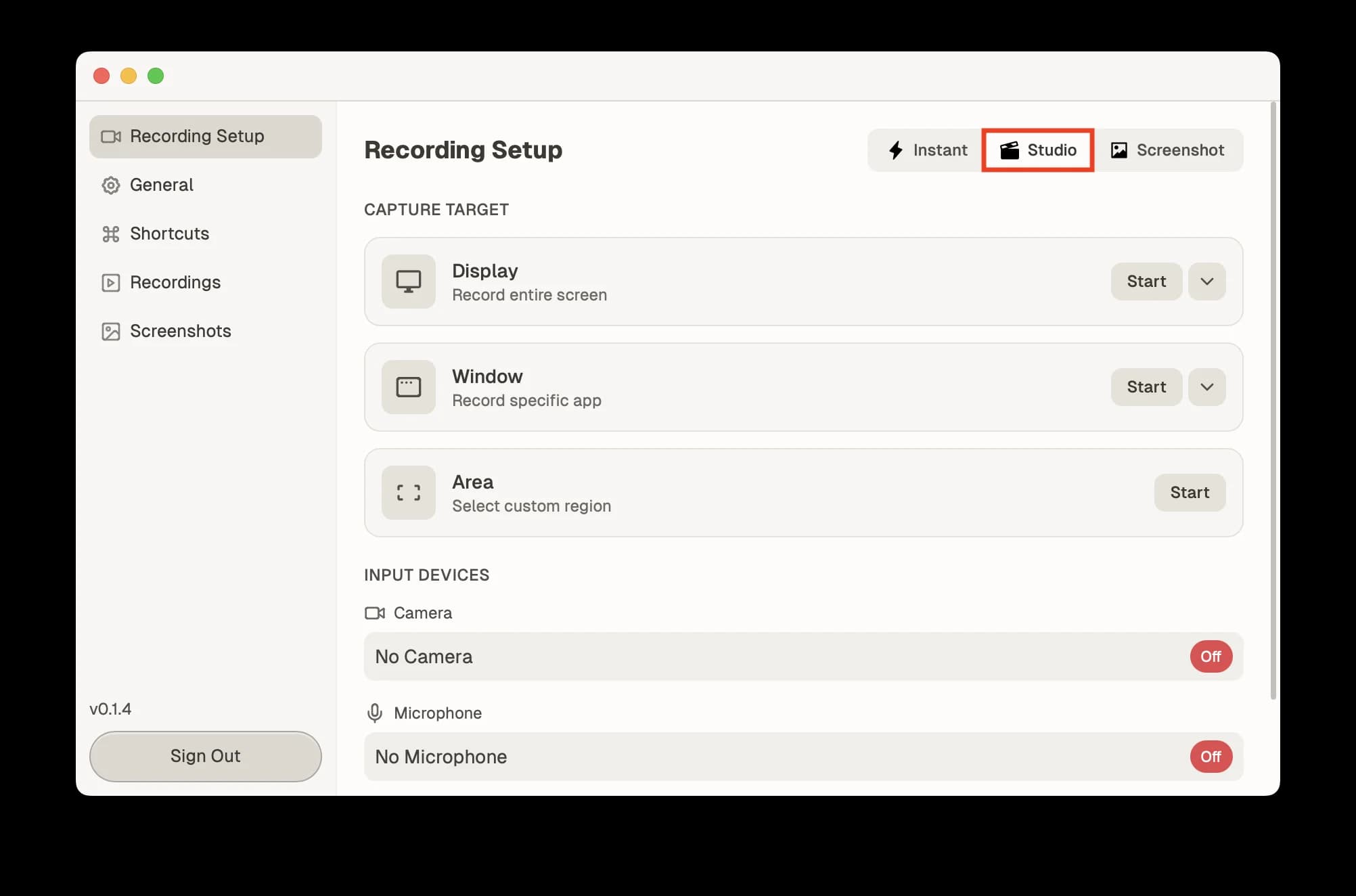The height and width of the screenshot is (896, 1356).
Task: Select the Recording Setup camera icon
Action: tap(112, 136)
